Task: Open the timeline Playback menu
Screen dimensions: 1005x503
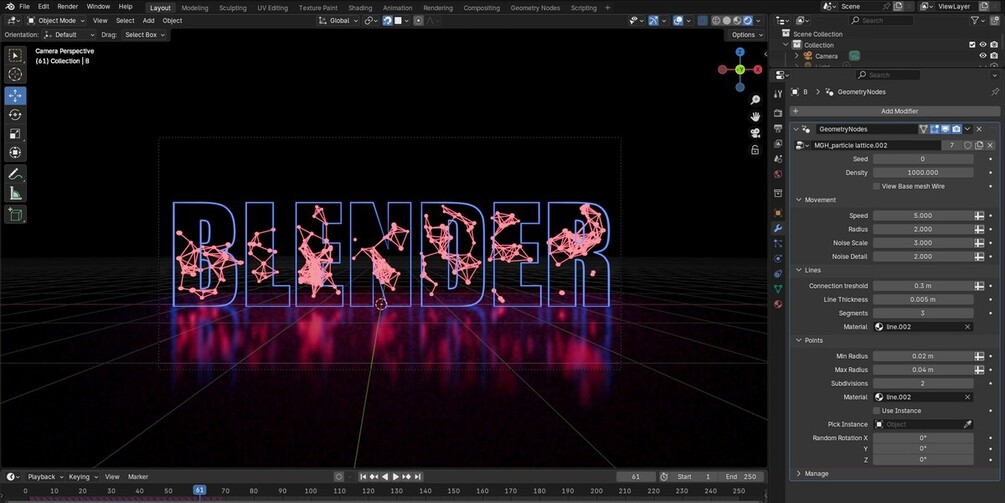Action: coord(45,477)
